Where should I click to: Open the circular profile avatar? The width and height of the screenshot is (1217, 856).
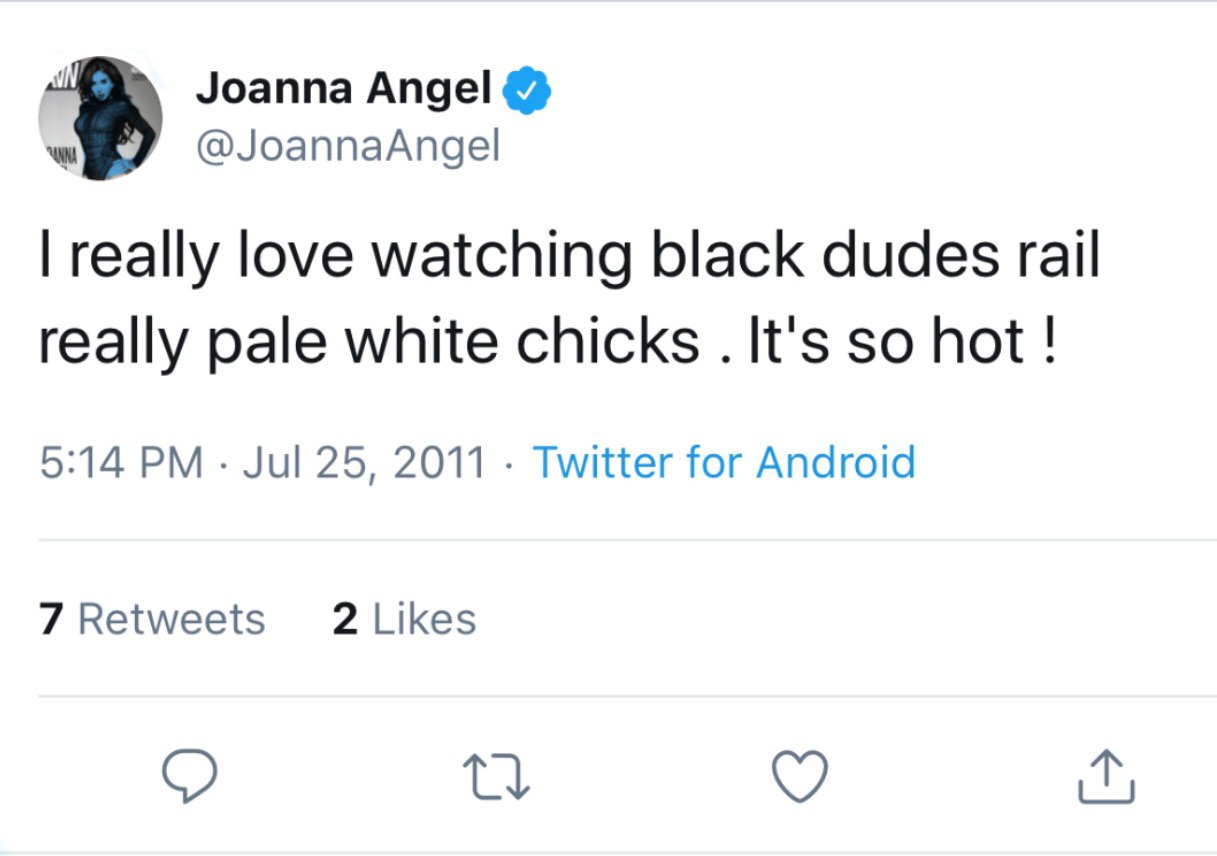tap(100, 118)
